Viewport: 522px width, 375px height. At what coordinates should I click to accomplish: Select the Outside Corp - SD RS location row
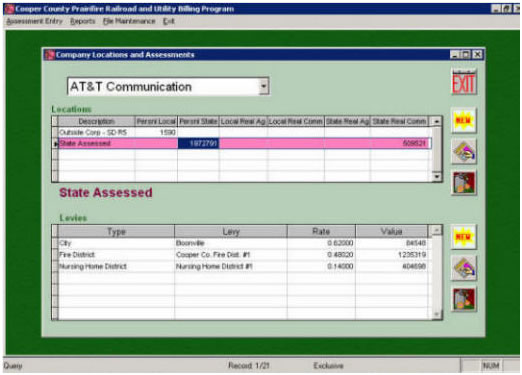click(244, 132)
